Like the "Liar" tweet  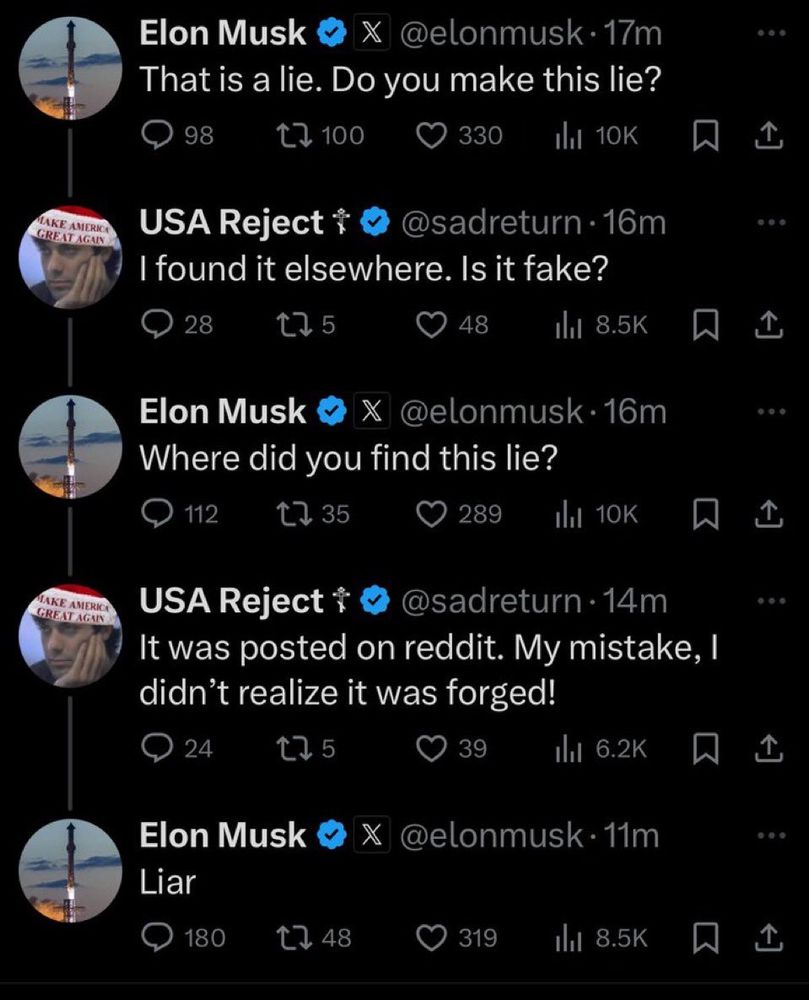tap(434, 937)
